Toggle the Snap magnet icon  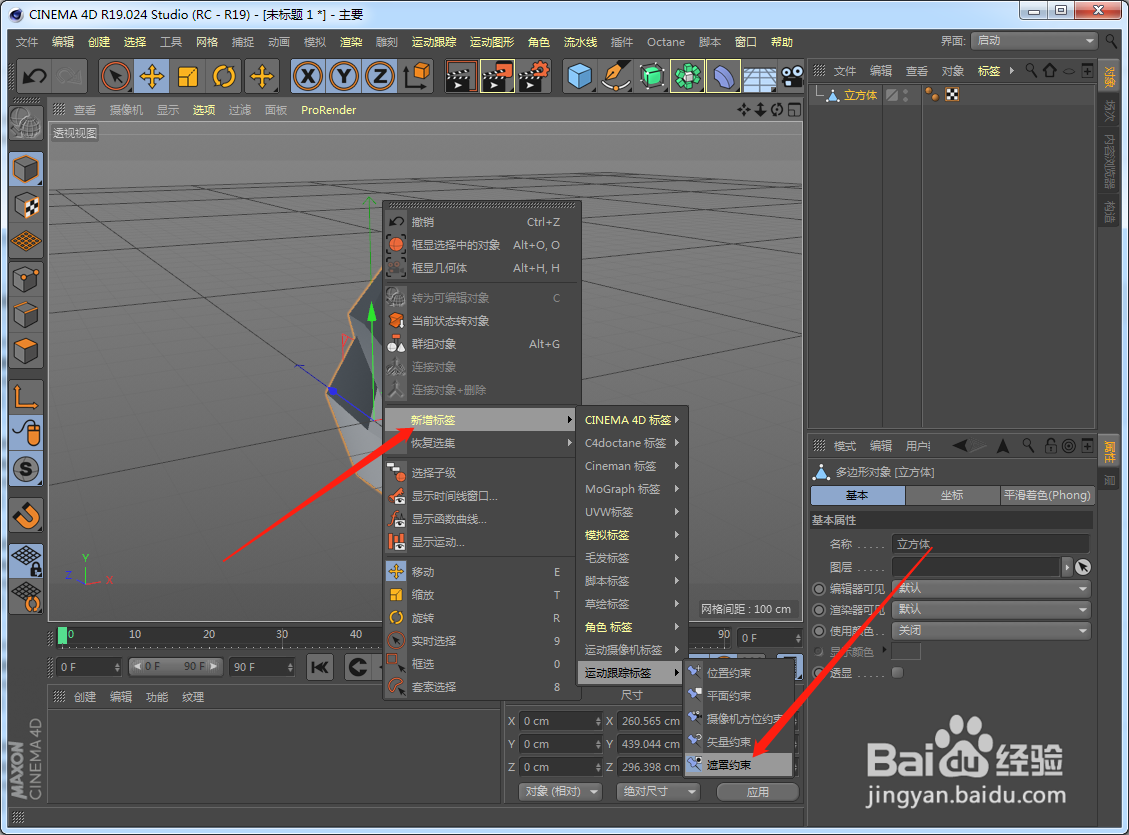[x=26, y=515]
